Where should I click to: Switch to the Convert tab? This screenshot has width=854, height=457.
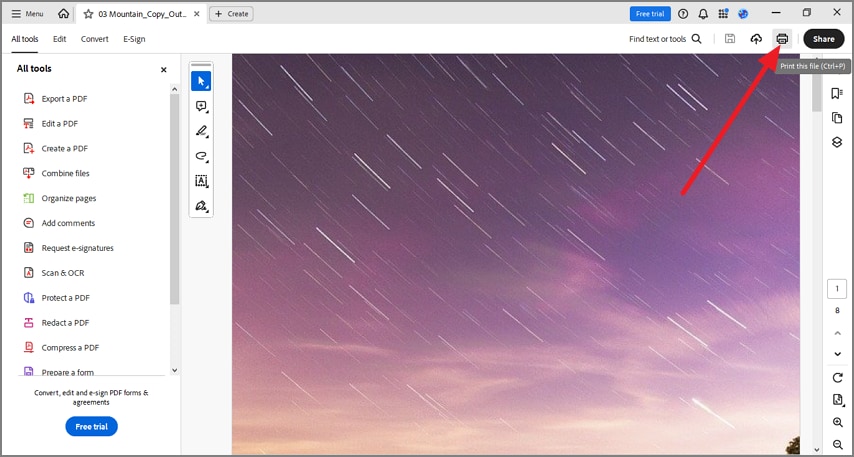[x=95, y=39]
